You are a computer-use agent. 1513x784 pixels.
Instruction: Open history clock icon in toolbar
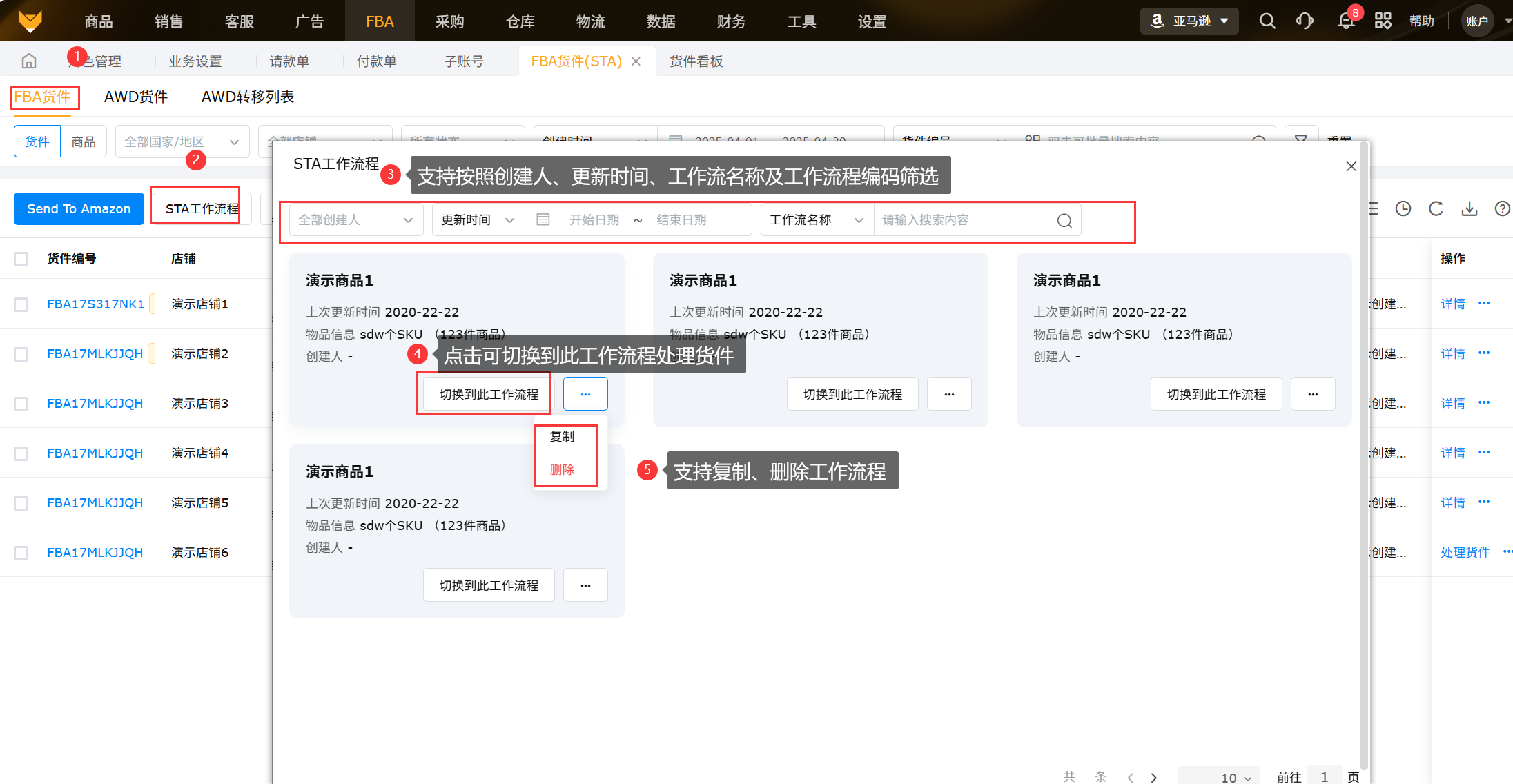click(1403, 208)
